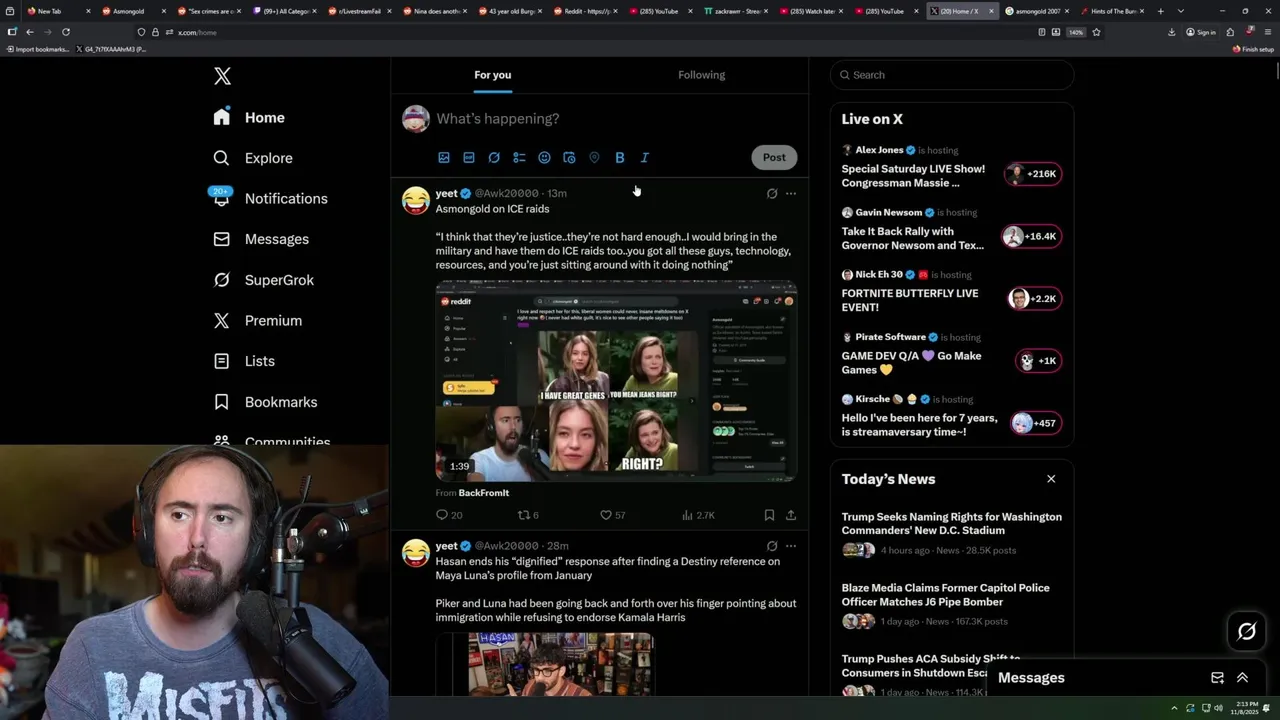Screen dimensions: 1280x720
Task: View analytics showing 2.7K views
Action: 698,515
